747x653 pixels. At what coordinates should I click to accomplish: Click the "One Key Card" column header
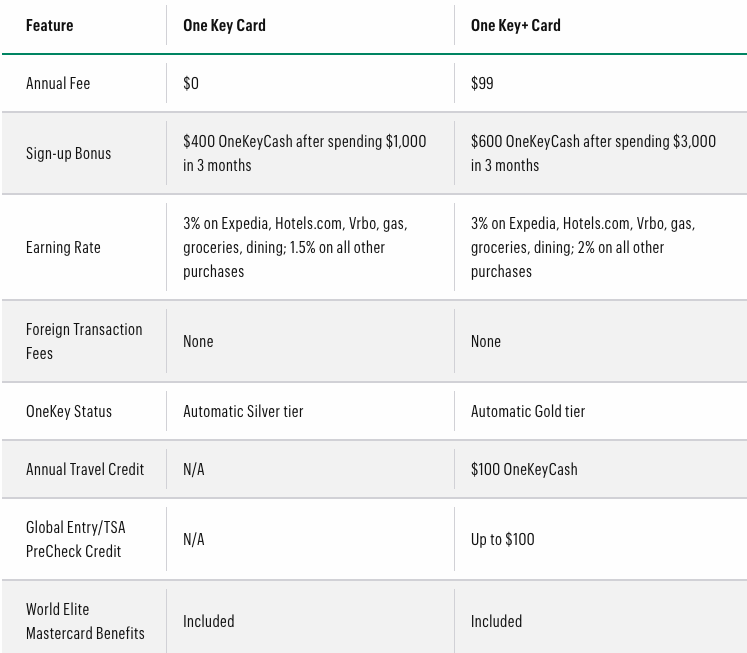224,25
